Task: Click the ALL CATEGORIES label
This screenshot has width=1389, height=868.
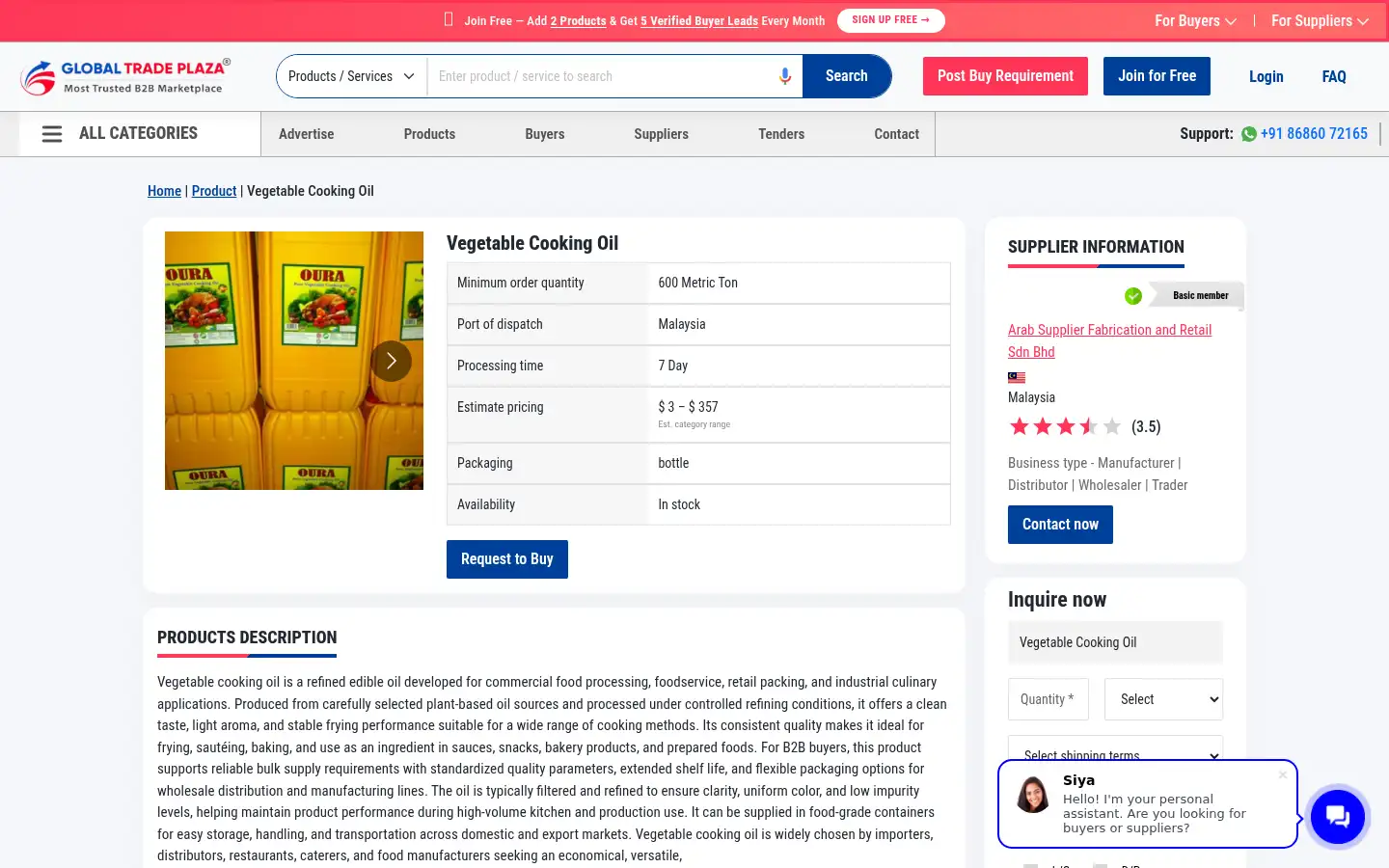Action: (x=138, y=133)
